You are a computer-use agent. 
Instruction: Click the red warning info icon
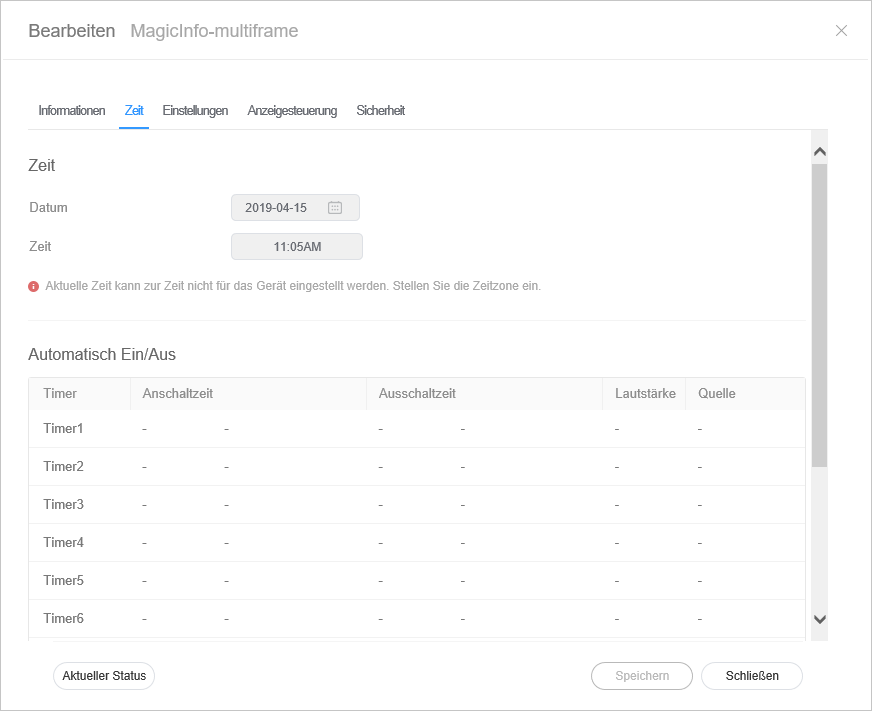point(34,286)
